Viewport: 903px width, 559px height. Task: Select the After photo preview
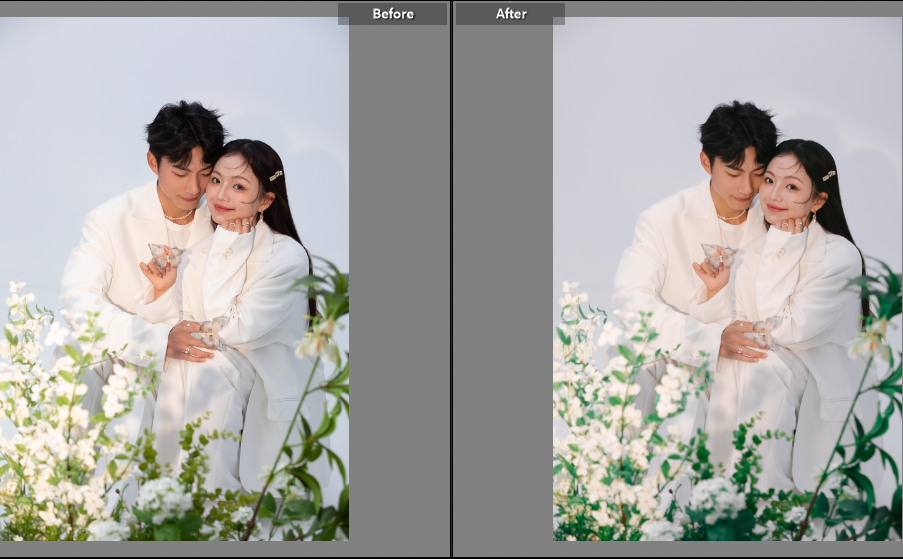[x=727, y=280]
